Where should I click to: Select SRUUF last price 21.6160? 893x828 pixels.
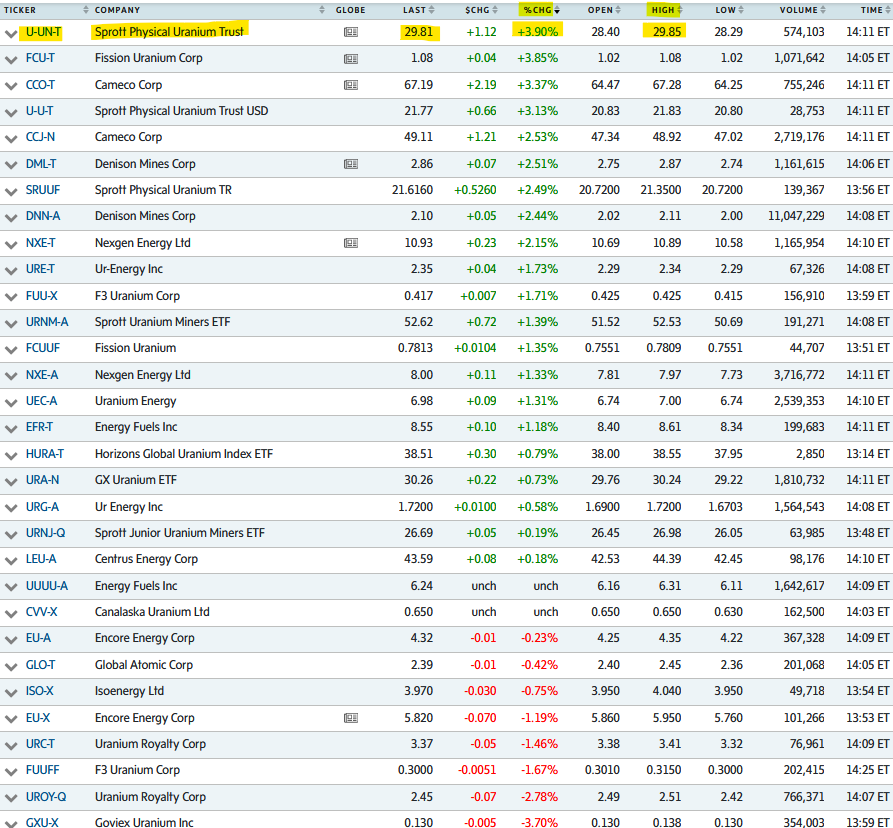coord(412,190)
